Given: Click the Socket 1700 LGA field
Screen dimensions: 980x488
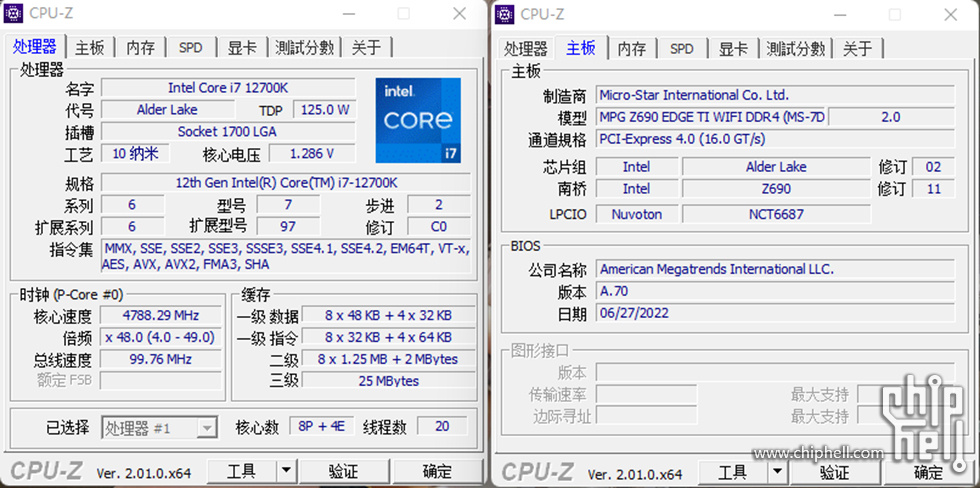Looking at the screenshot, I should coord(228,132).
